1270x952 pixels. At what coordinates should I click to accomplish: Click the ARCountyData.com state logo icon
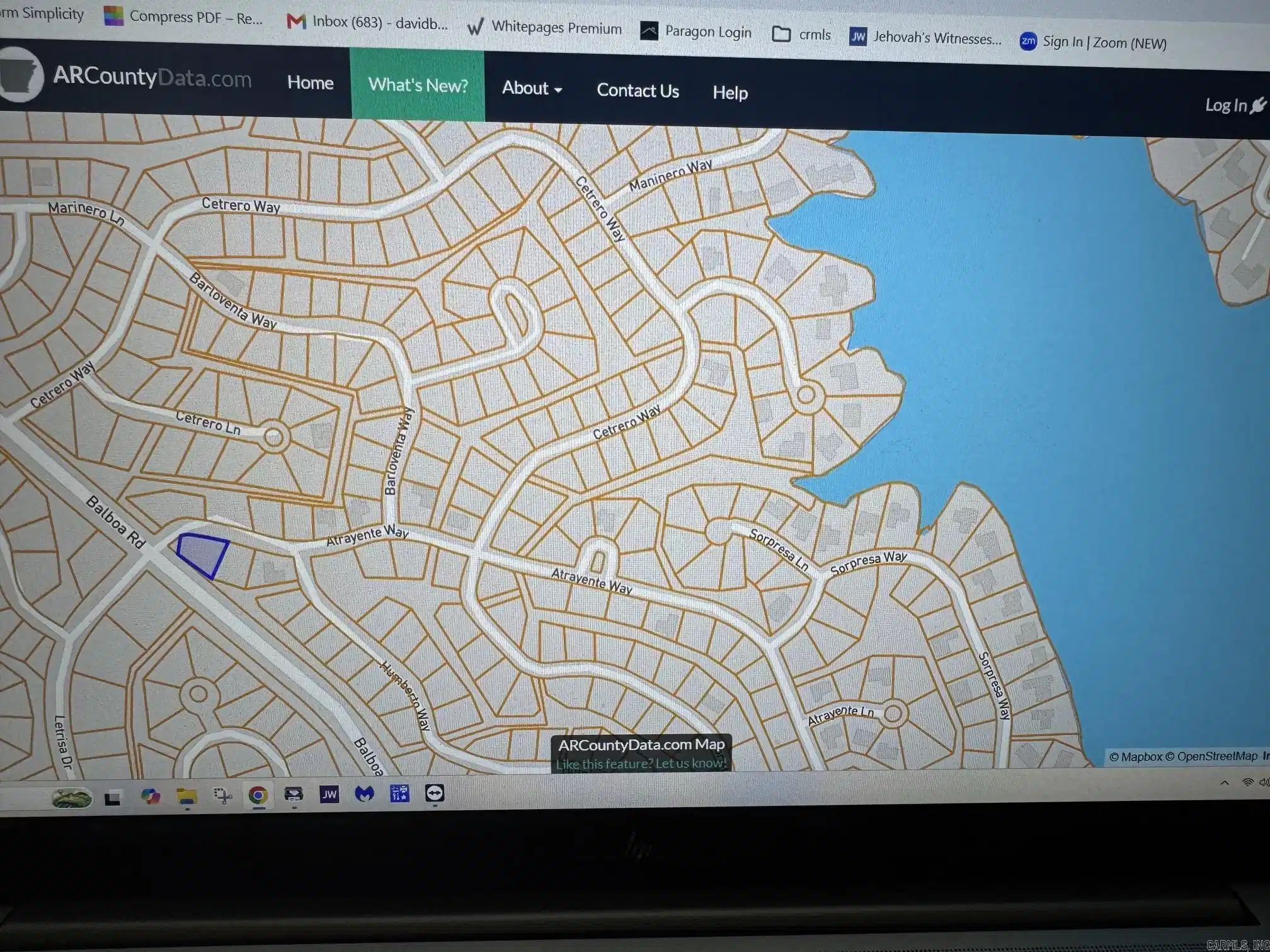(x=21, y=74)
